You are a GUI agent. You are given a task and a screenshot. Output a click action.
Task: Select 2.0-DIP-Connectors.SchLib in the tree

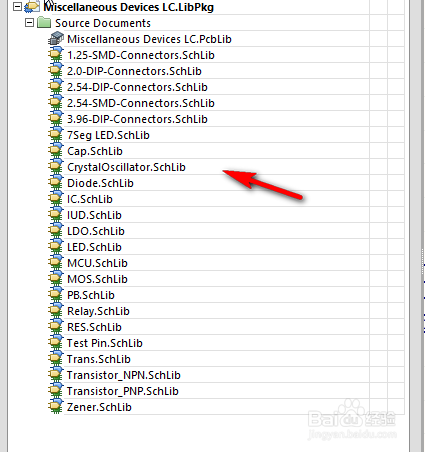(x=134, y=71)
